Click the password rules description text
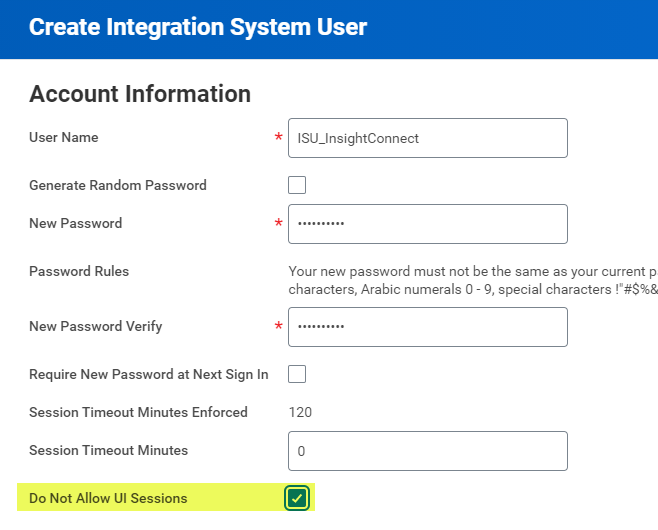This screenshot has height=530, width=658. tap(472, 280)
